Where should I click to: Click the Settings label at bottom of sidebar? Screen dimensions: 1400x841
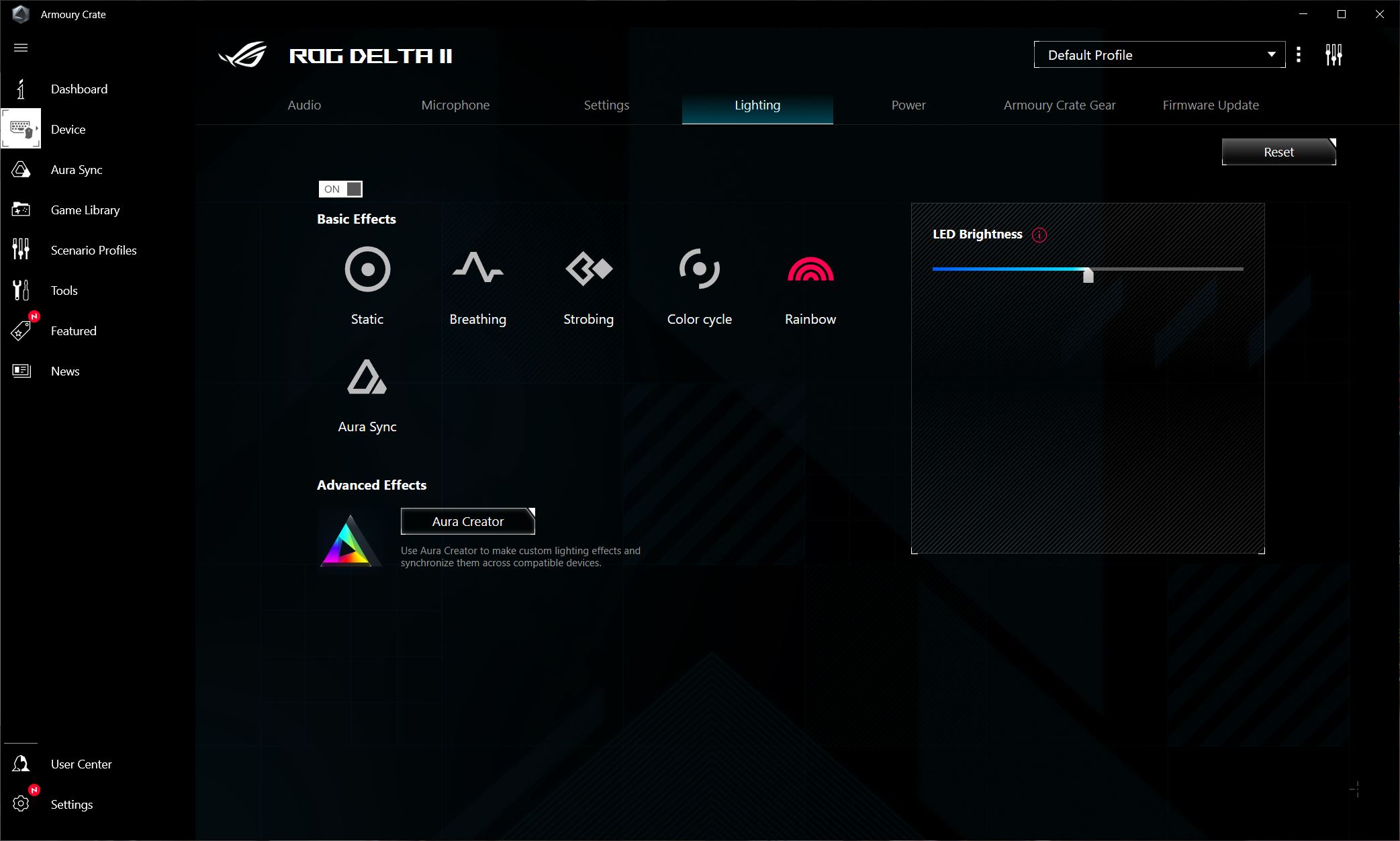[72, 805]
